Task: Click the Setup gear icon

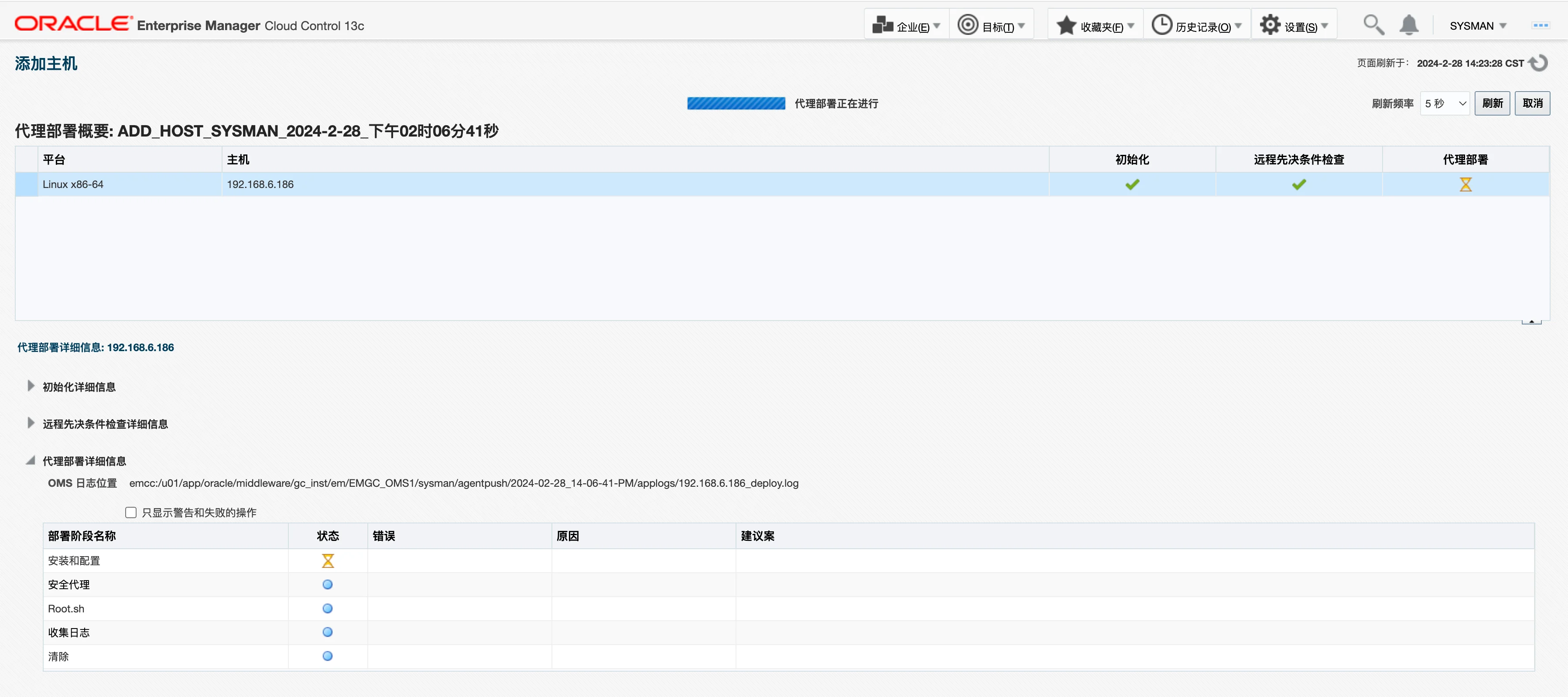Action: click(x=1270, y=25)
